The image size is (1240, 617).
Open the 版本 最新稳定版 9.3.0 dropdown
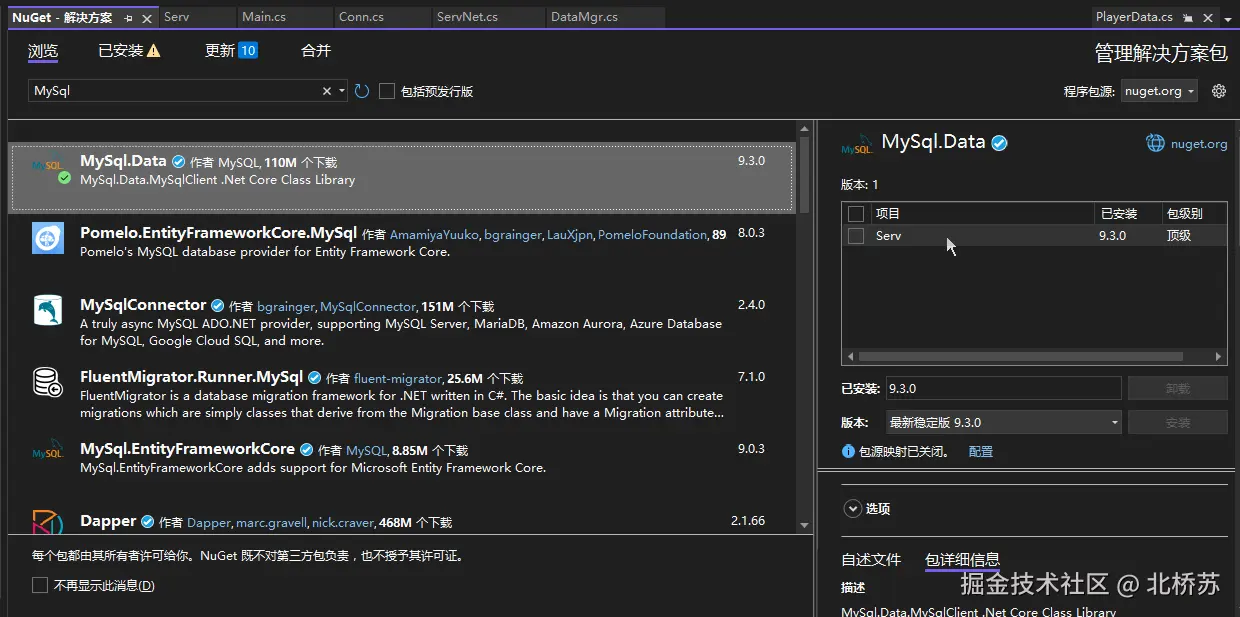click(x=1002, y=422)
